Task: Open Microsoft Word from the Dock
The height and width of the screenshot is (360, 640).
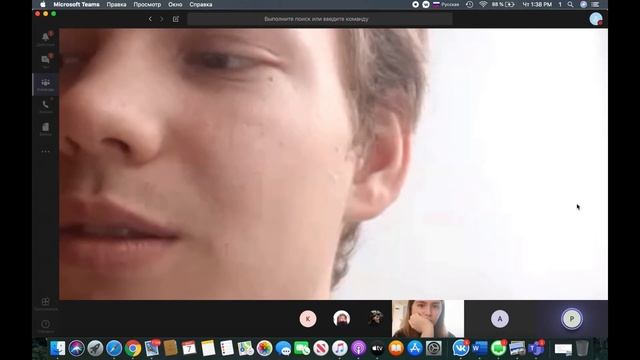Action: tap(479, 348)
